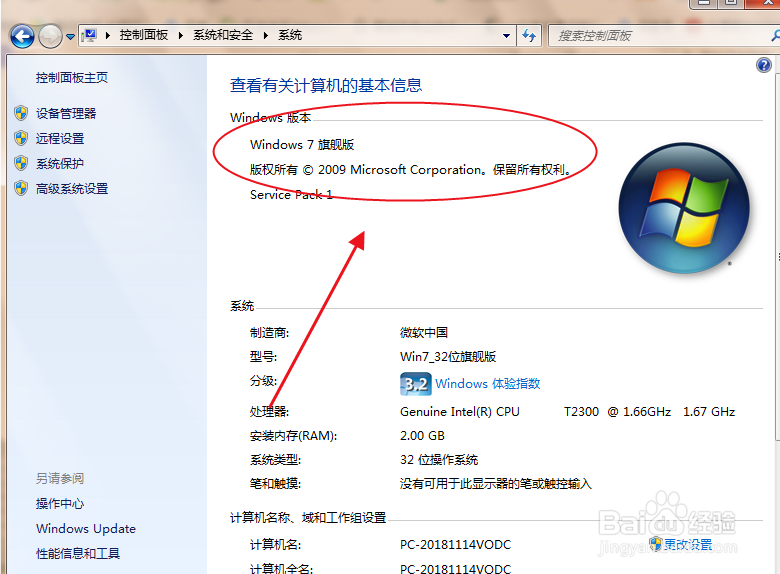Expand the arrow after 系统和安全 breadcrumb
Viewport: 780px width, 574px height.
(266, 35)
